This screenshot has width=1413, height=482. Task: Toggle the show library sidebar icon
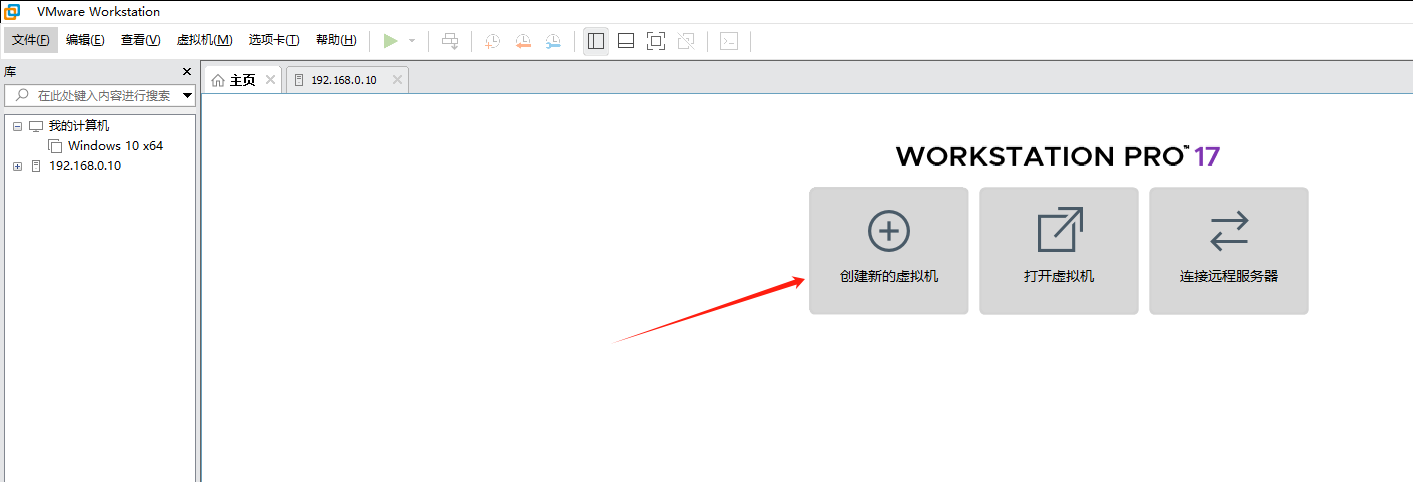pyautogui.click(x=596, y=41)
